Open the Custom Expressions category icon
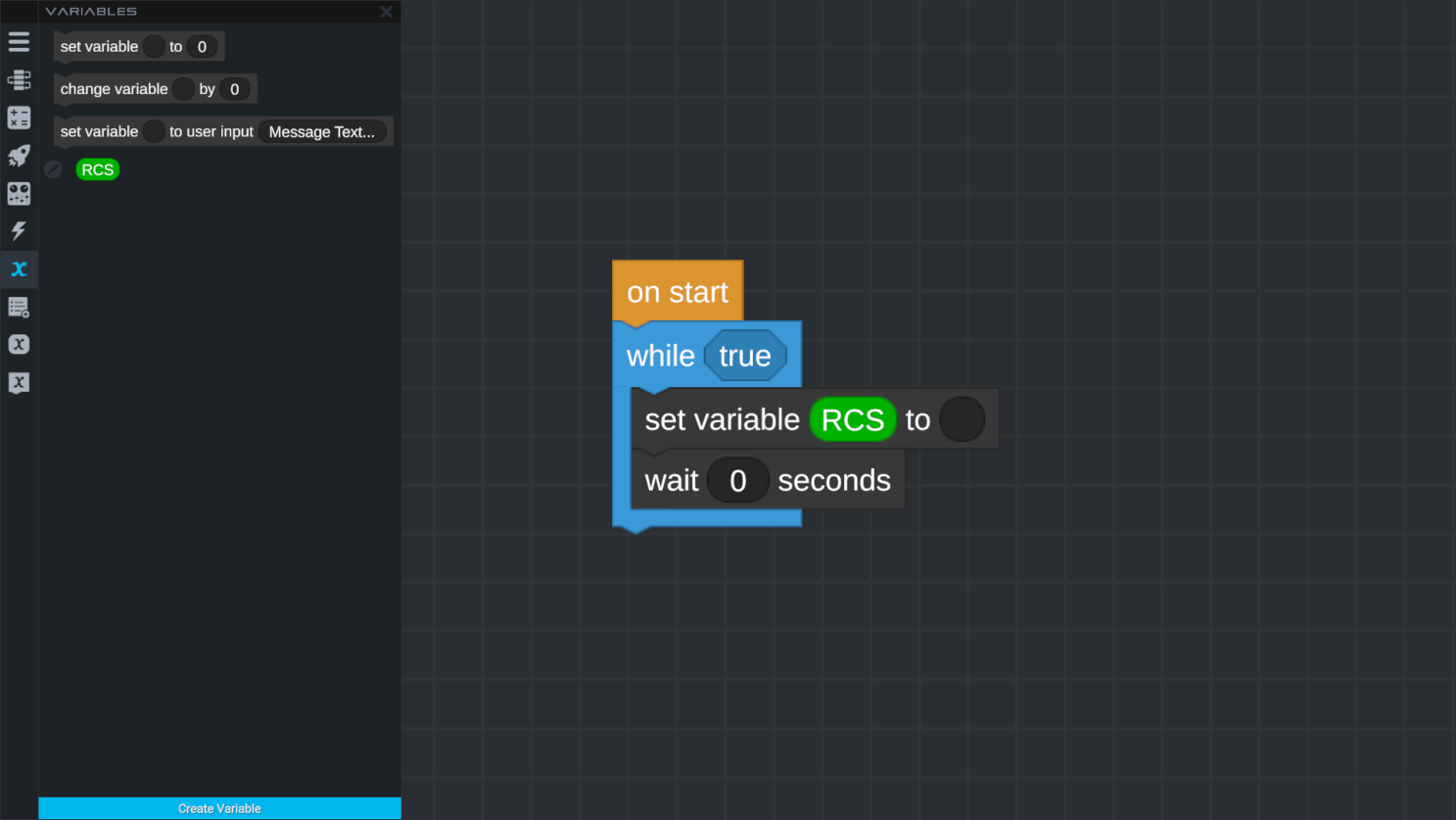Screen dimensions: 1456x820 (x=19, y=345)
